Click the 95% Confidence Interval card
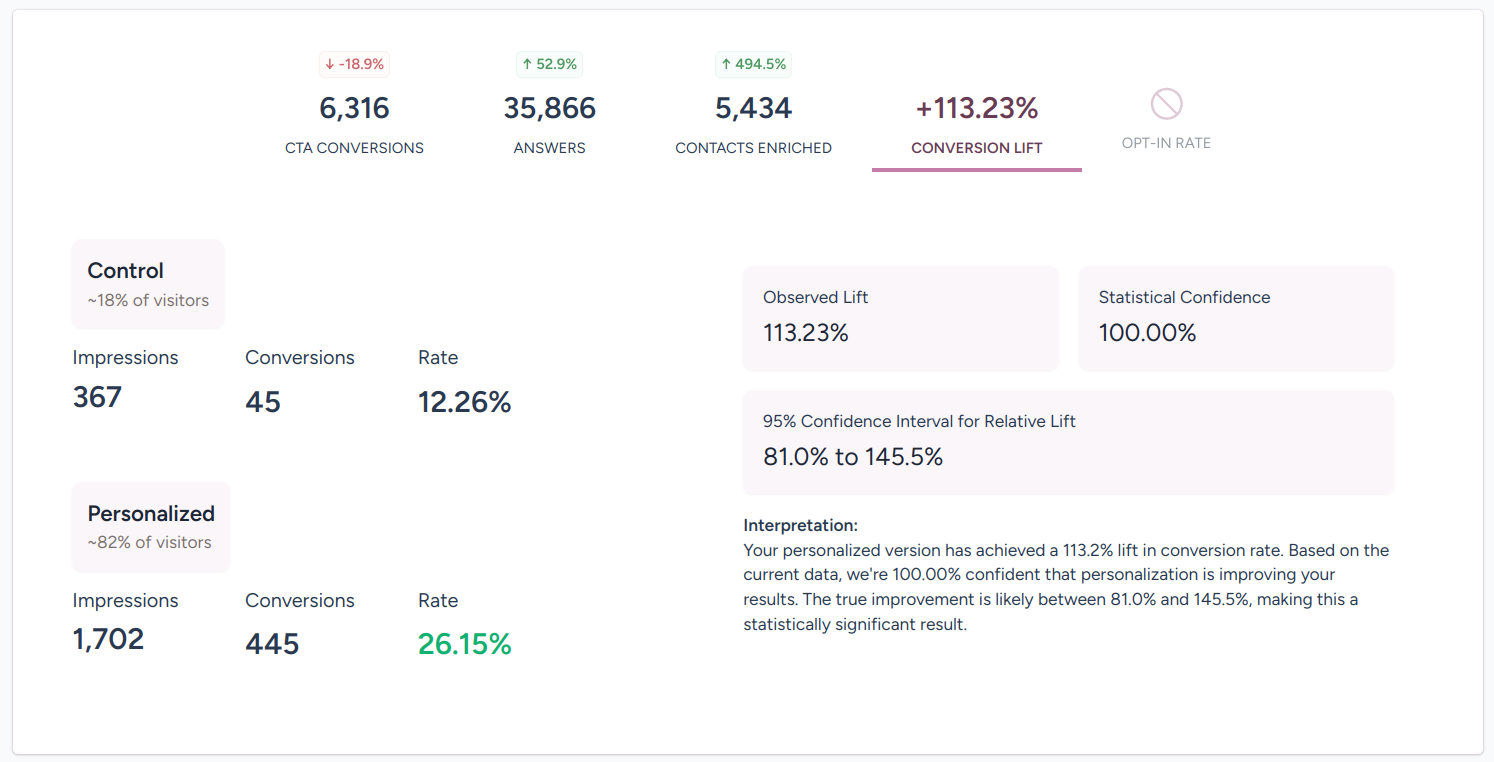1494x762 pixels. coord(1067,442)
